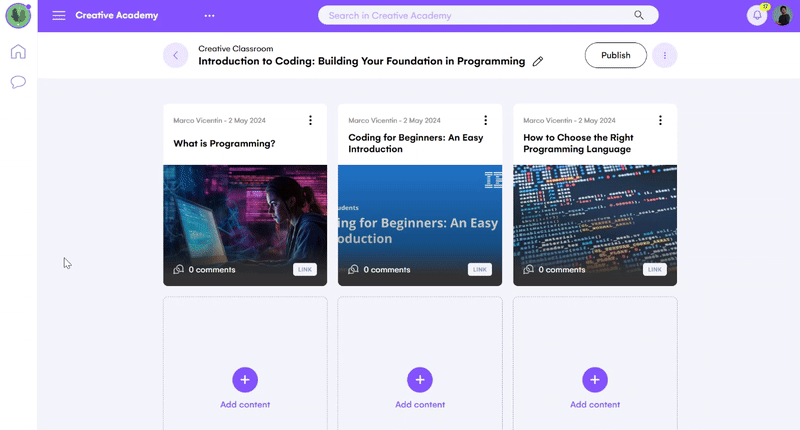The width and height of the screenshot is (800, 430).
Task: Open options for How to Choose card
Action: tap(660, 120)
